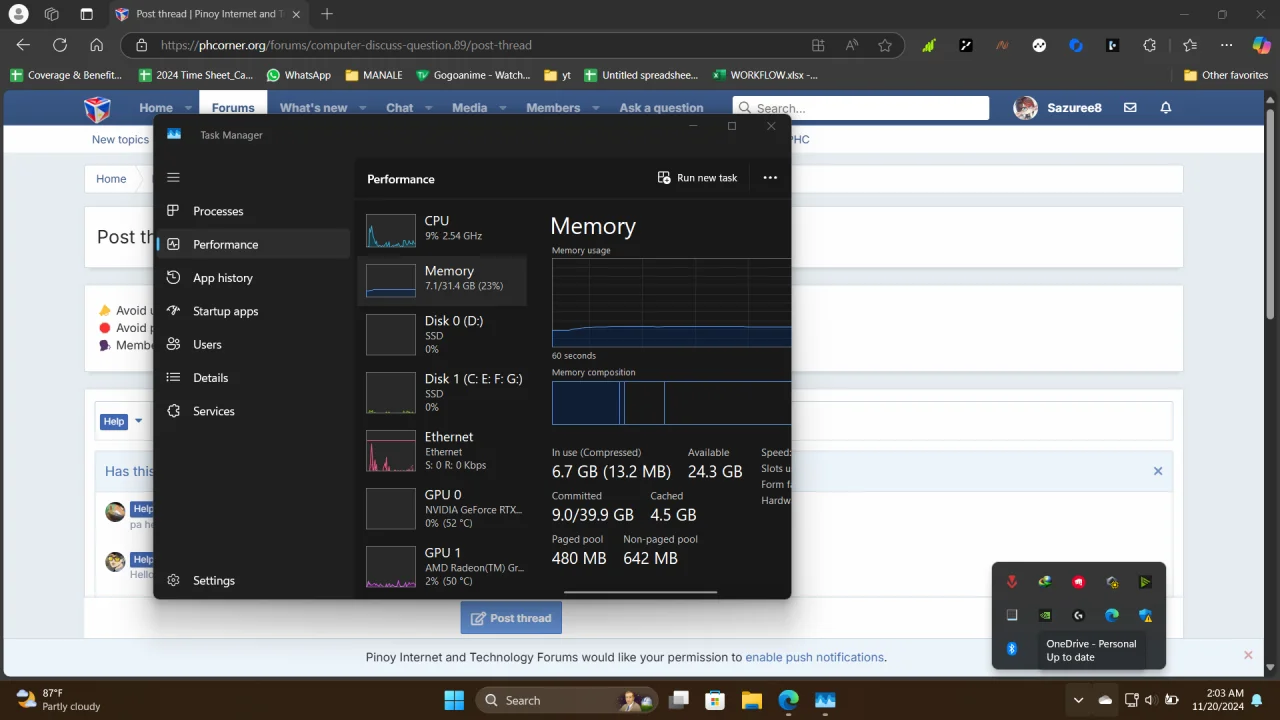Open Edge favorites list icon
This screenshot has height=720, width=1280.
tap(1190, 45)
